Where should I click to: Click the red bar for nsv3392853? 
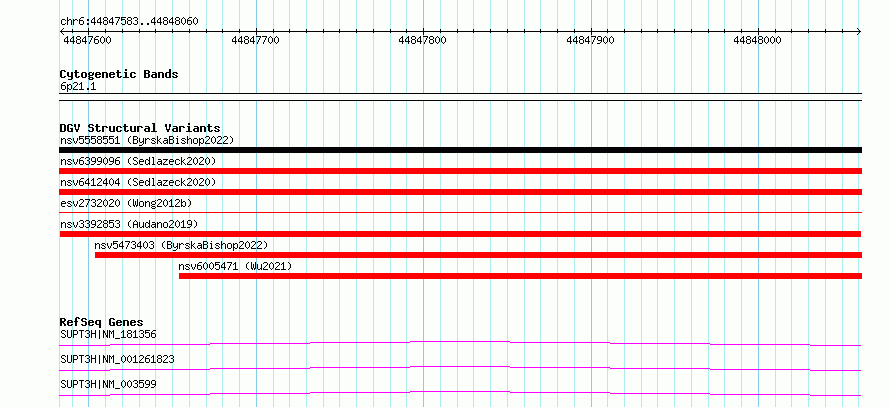pyautogui.click(x=460, y=234)
